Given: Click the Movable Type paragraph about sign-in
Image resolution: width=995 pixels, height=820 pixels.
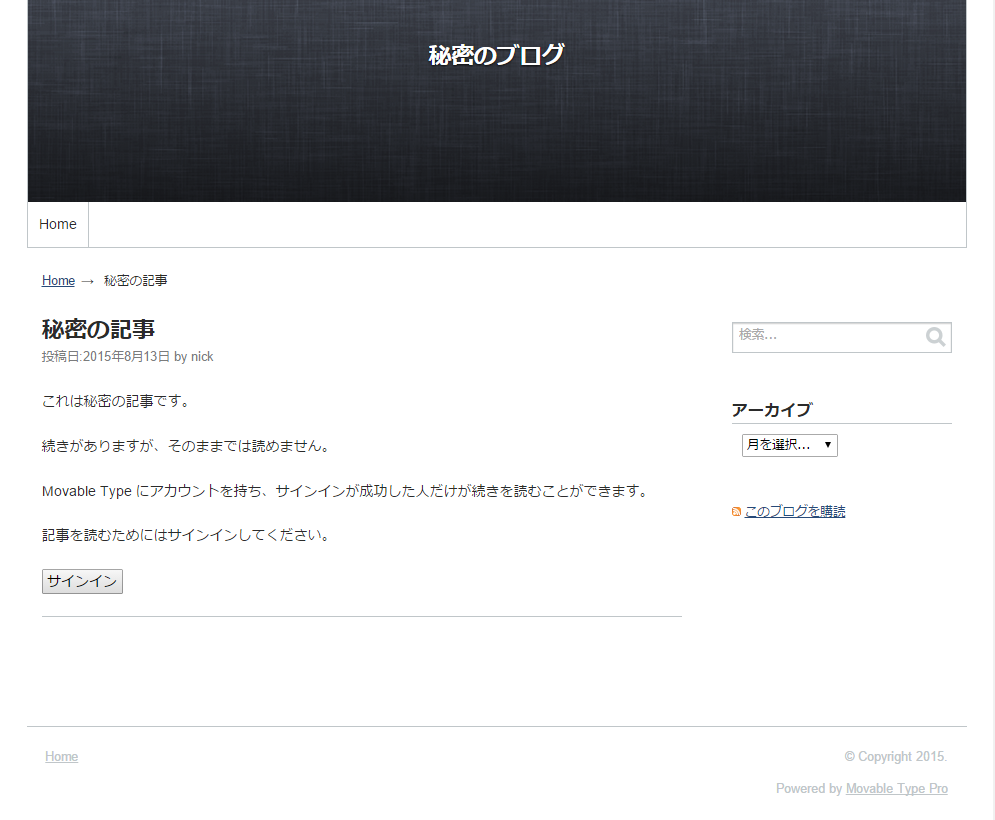Looking at the screenshot, I should pyautogui.click(x=346, y=491).
